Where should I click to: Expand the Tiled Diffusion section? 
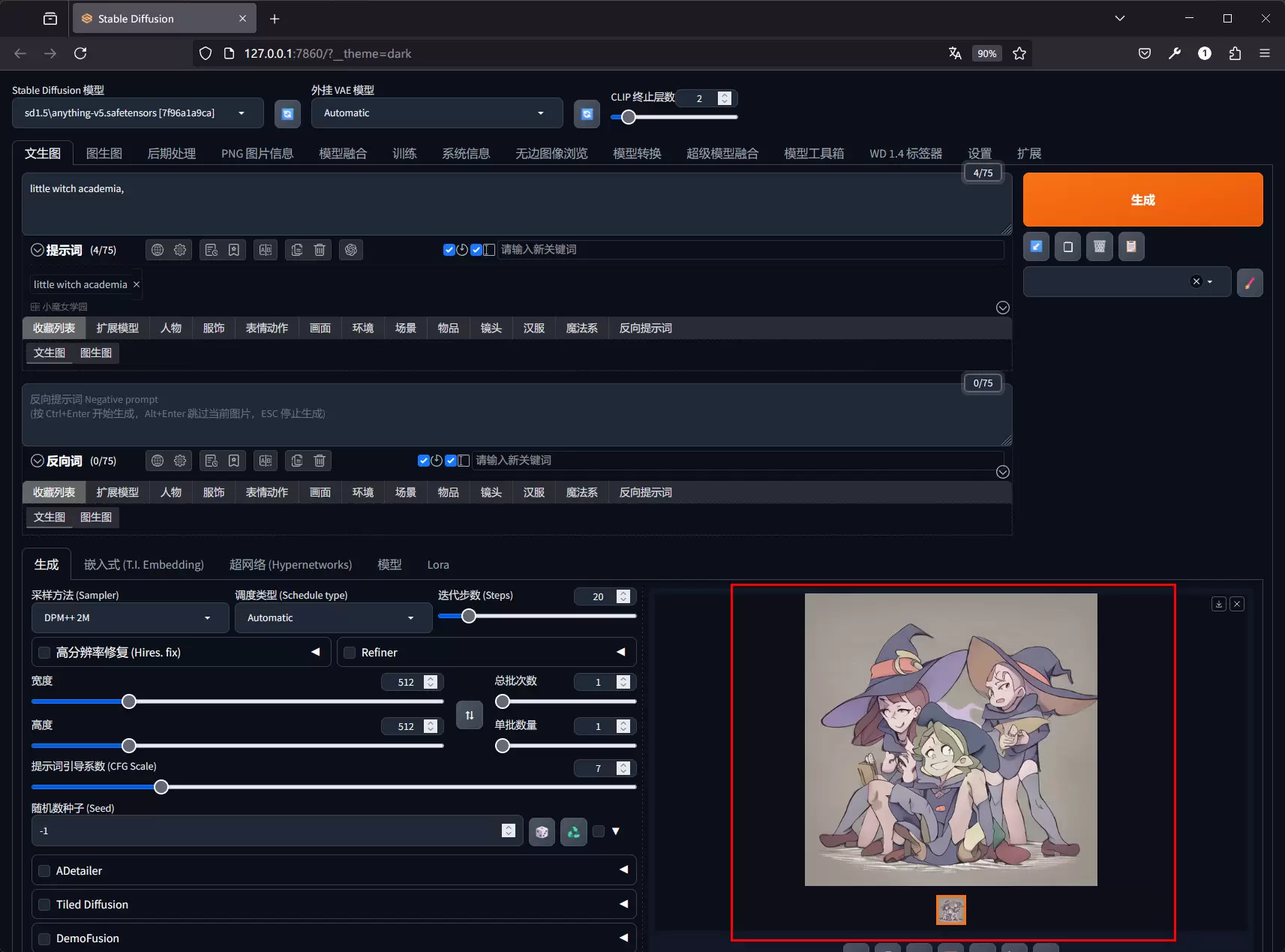pos(623,904)
